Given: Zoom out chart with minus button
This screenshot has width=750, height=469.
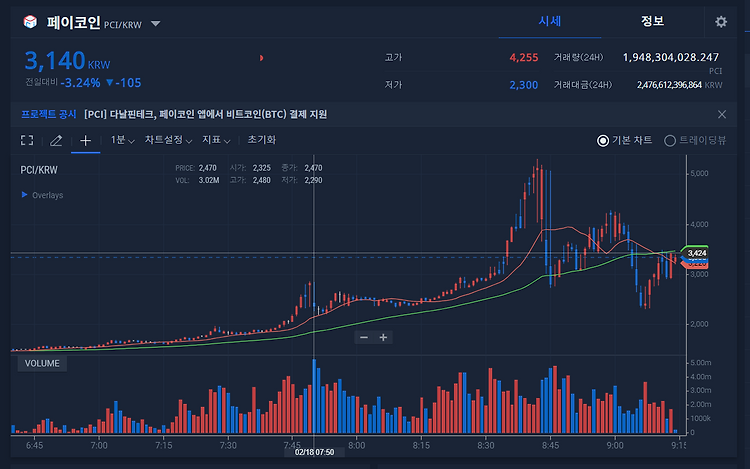Looking at the screenshot, I should coord(364,338).
